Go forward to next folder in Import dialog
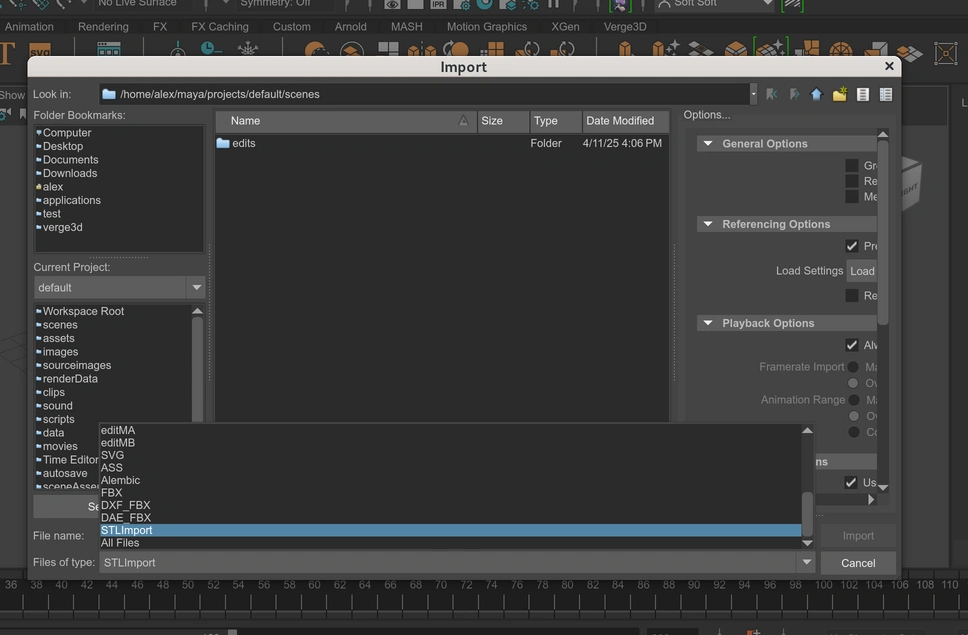The width and height of the screenshot is (968, 635). tap(795, 94)
